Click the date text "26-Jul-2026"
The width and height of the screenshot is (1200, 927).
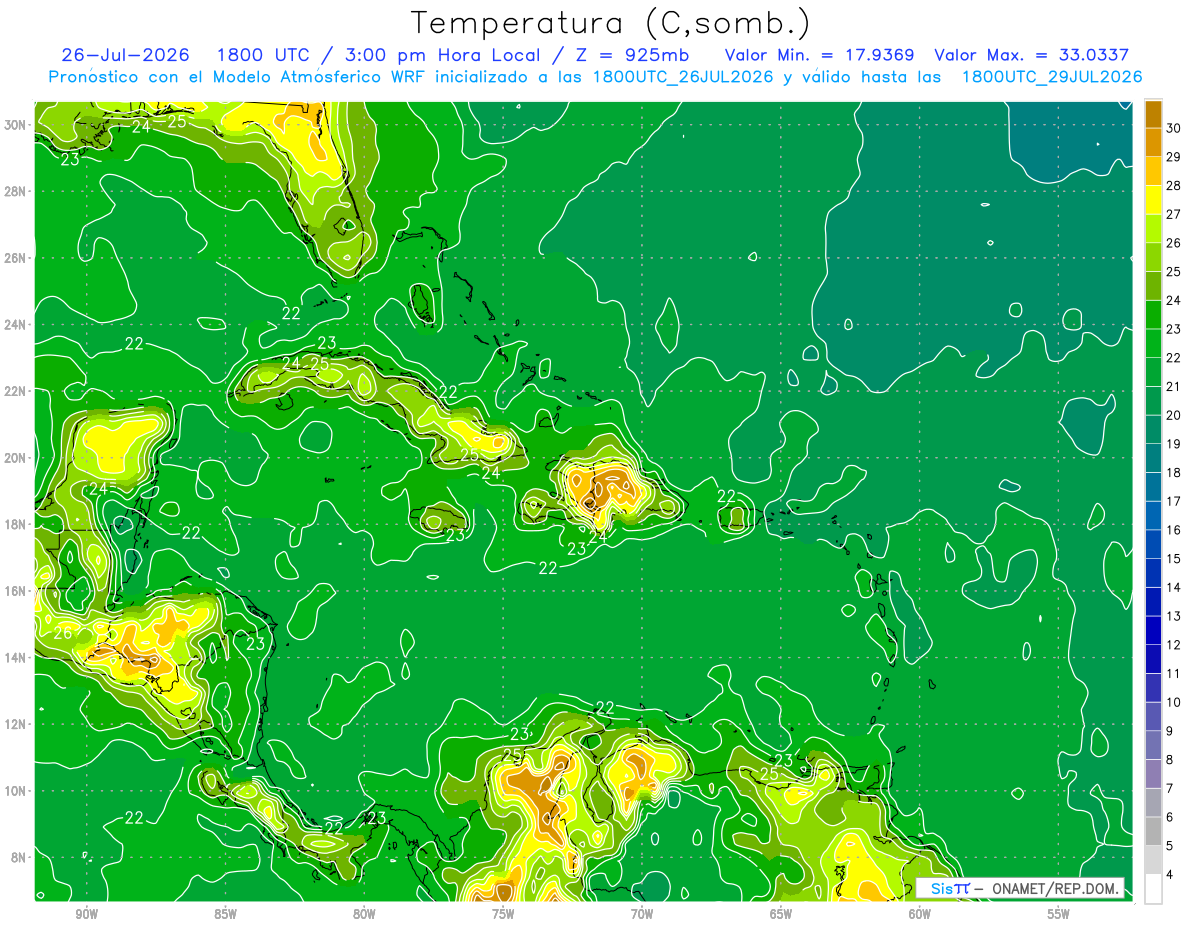pyautogui.click(x=127, y=55)
